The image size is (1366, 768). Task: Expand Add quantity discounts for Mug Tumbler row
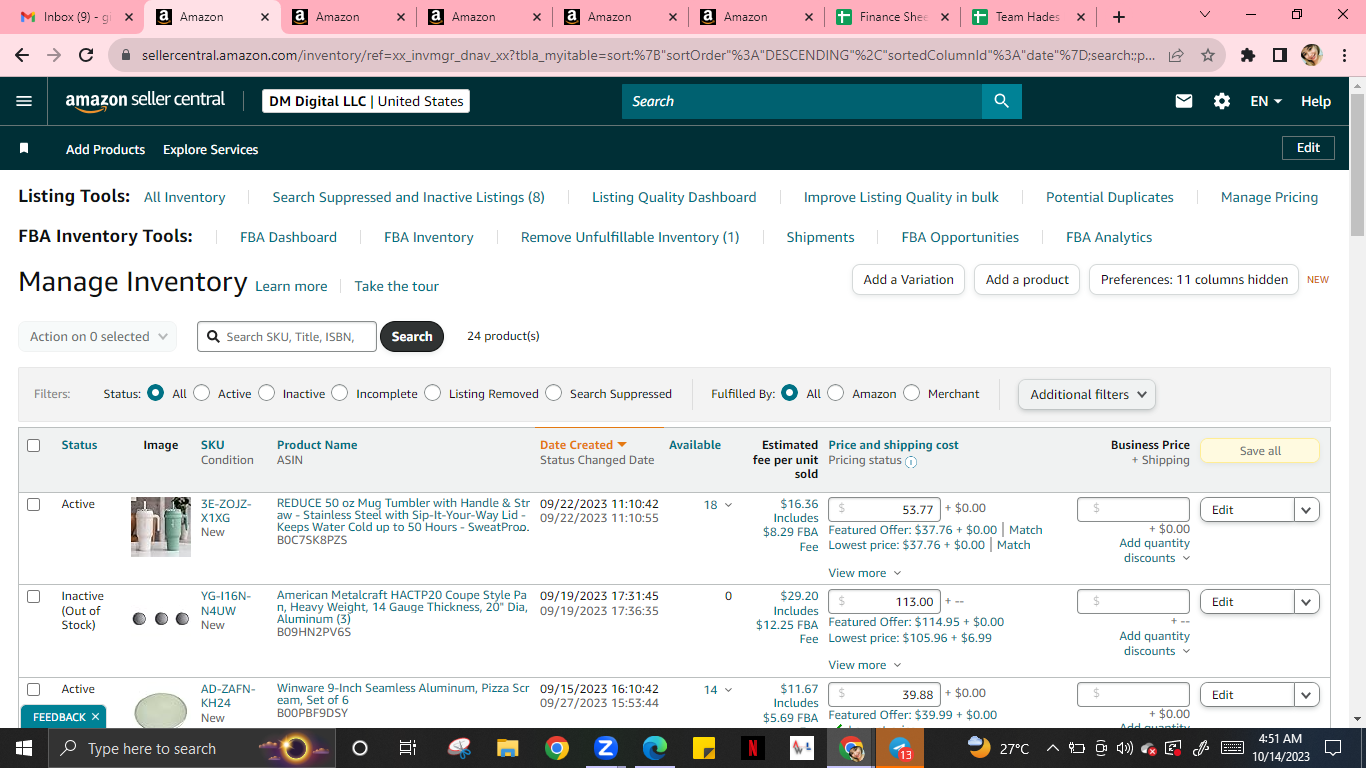(1154, 551)
